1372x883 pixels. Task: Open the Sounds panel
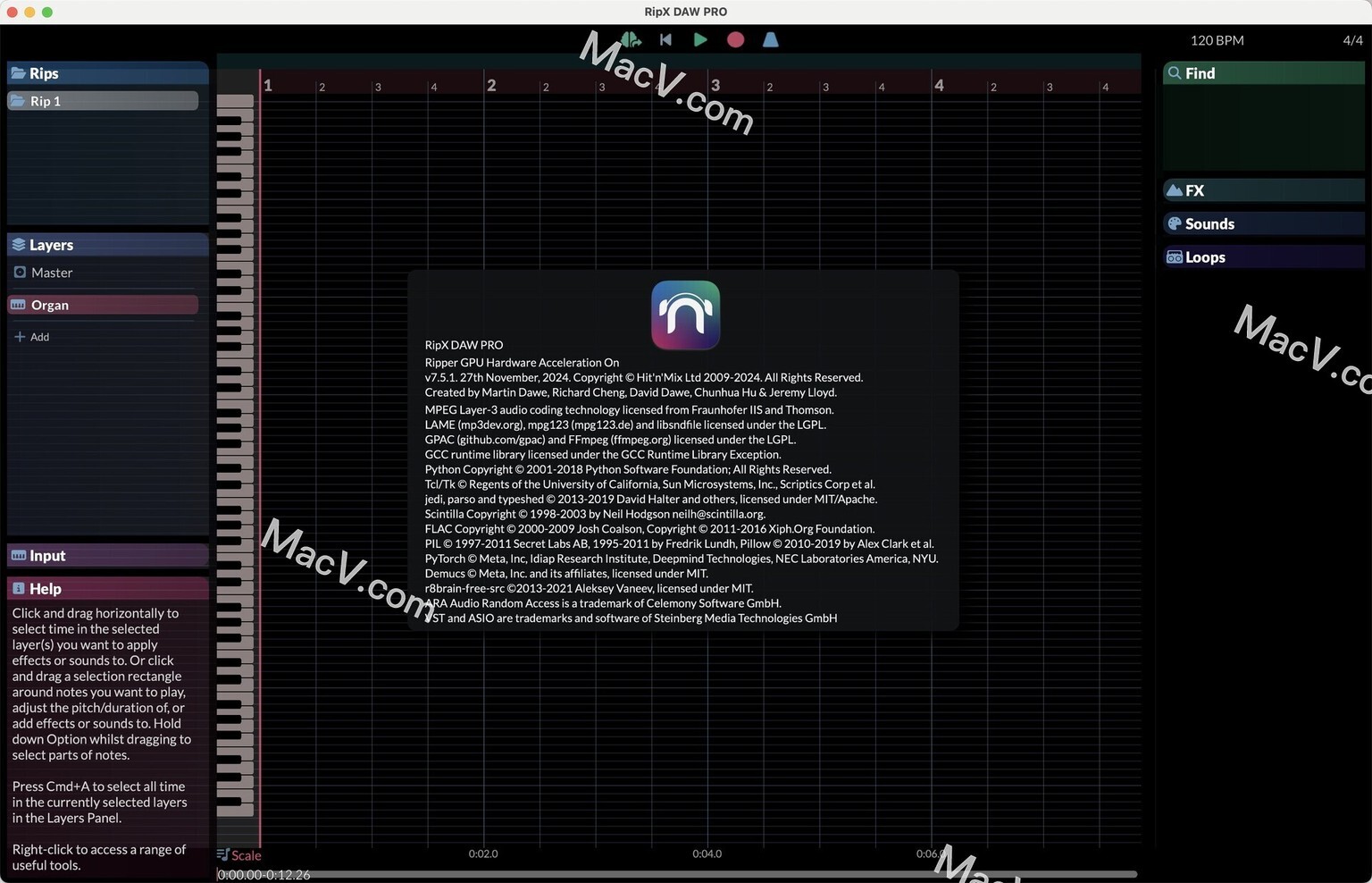[1263, 223]
